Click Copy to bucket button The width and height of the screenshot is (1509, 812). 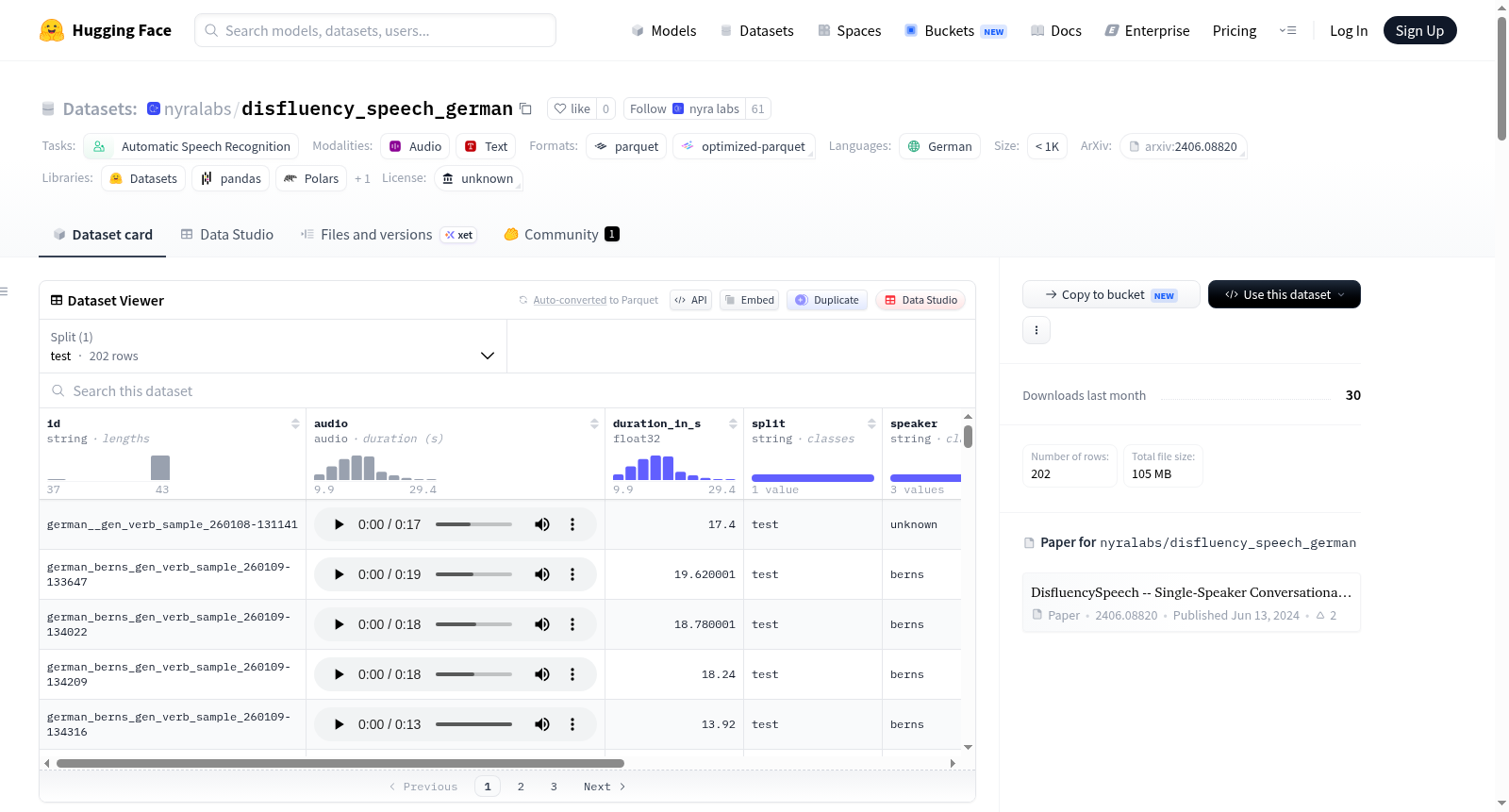[1111, 294]
